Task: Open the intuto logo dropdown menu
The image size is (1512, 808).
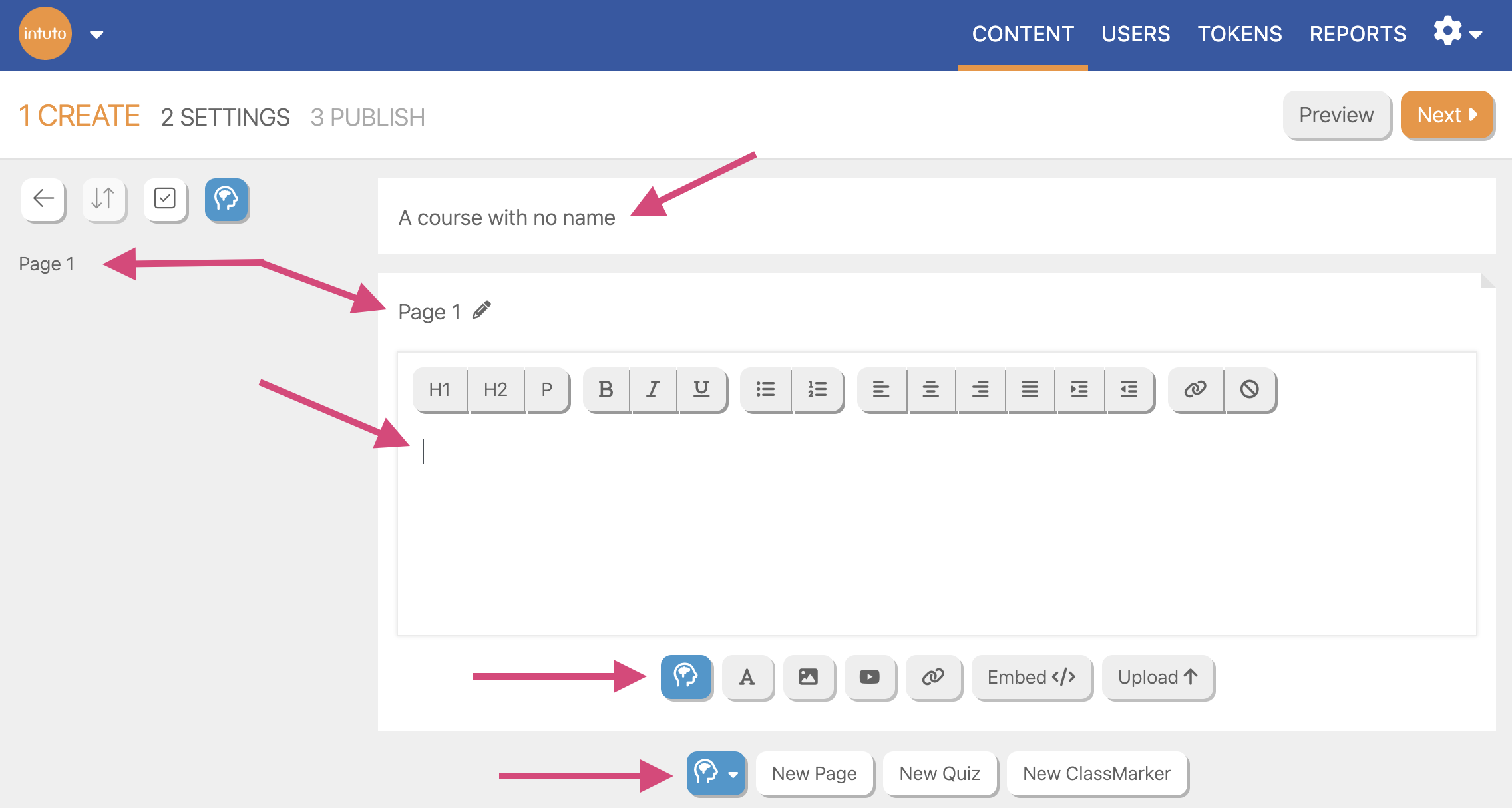Action: coord(96,35)
